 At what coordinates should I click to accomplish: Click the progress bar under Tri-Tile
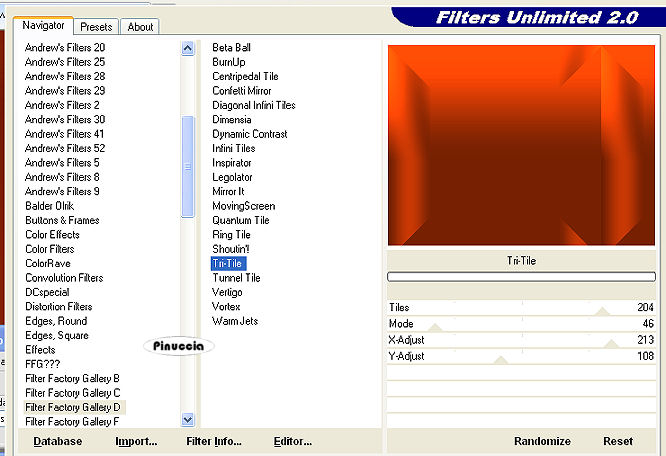tap(521, 277)
